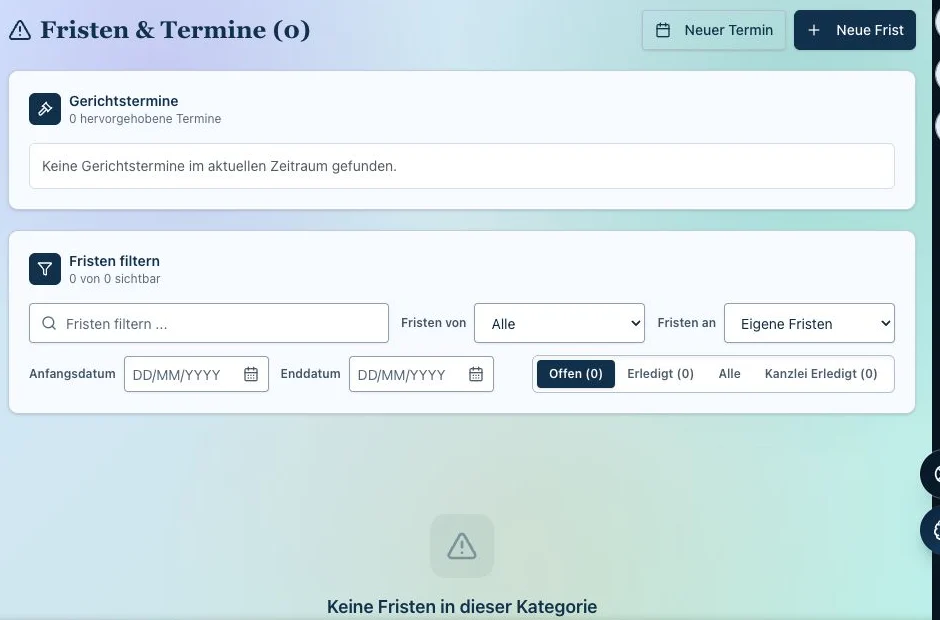
Task: Focus the Fristen filtern search field
Action: (x=209, y=323)
